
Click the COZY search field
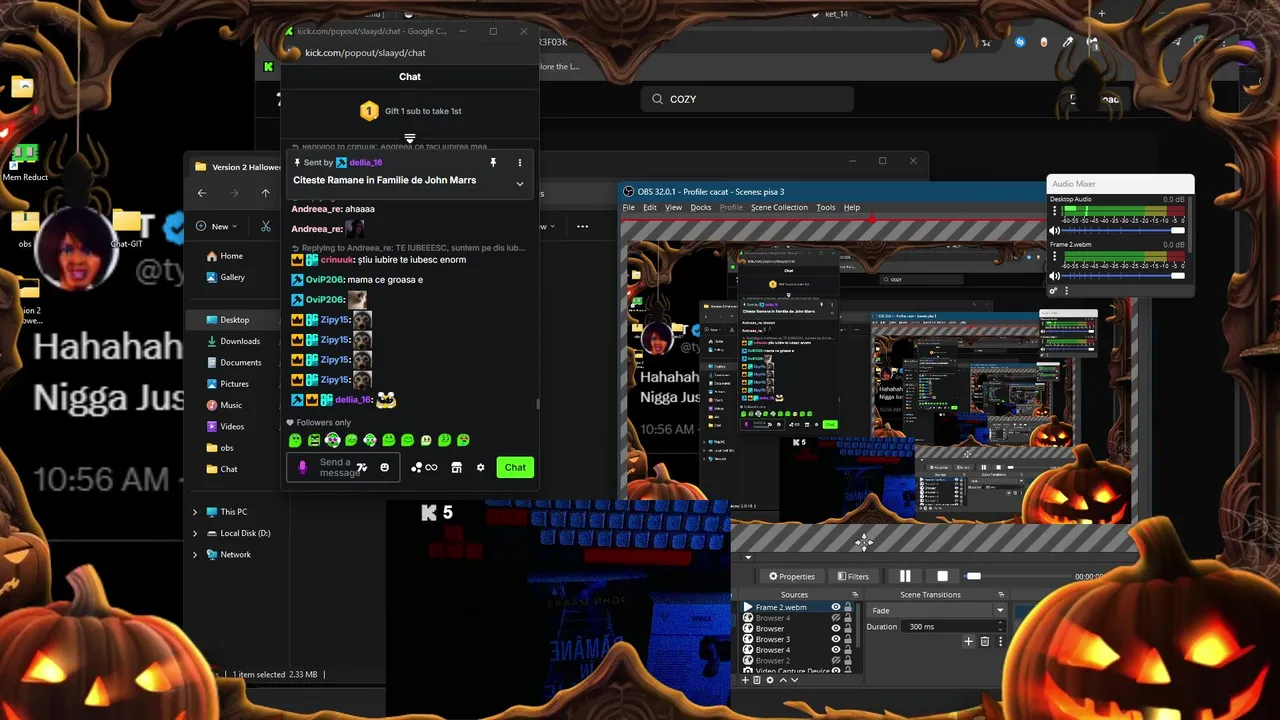click(x=747, y=99)
